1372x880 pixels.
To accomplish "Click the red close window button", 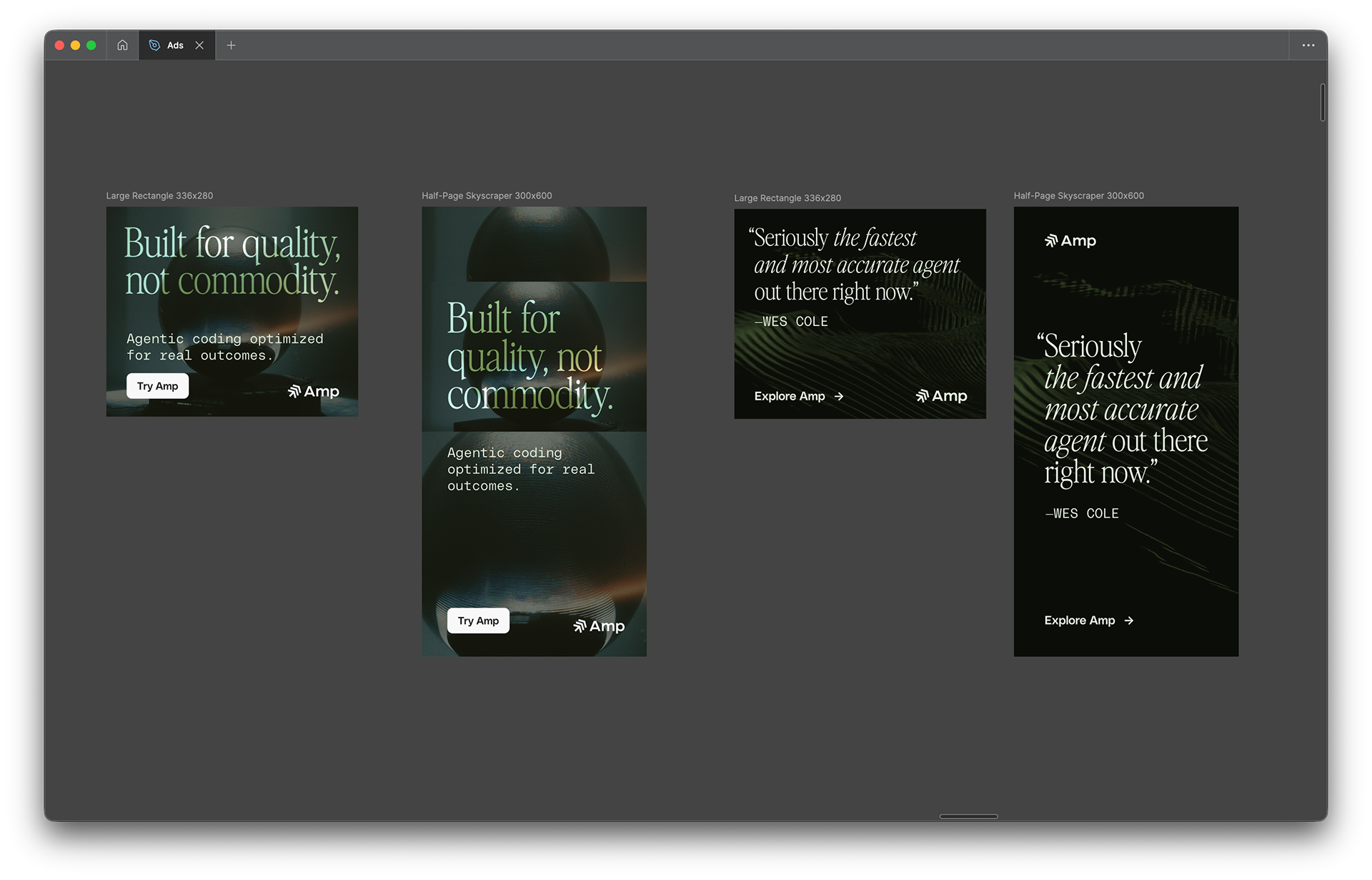I will 60,45.
